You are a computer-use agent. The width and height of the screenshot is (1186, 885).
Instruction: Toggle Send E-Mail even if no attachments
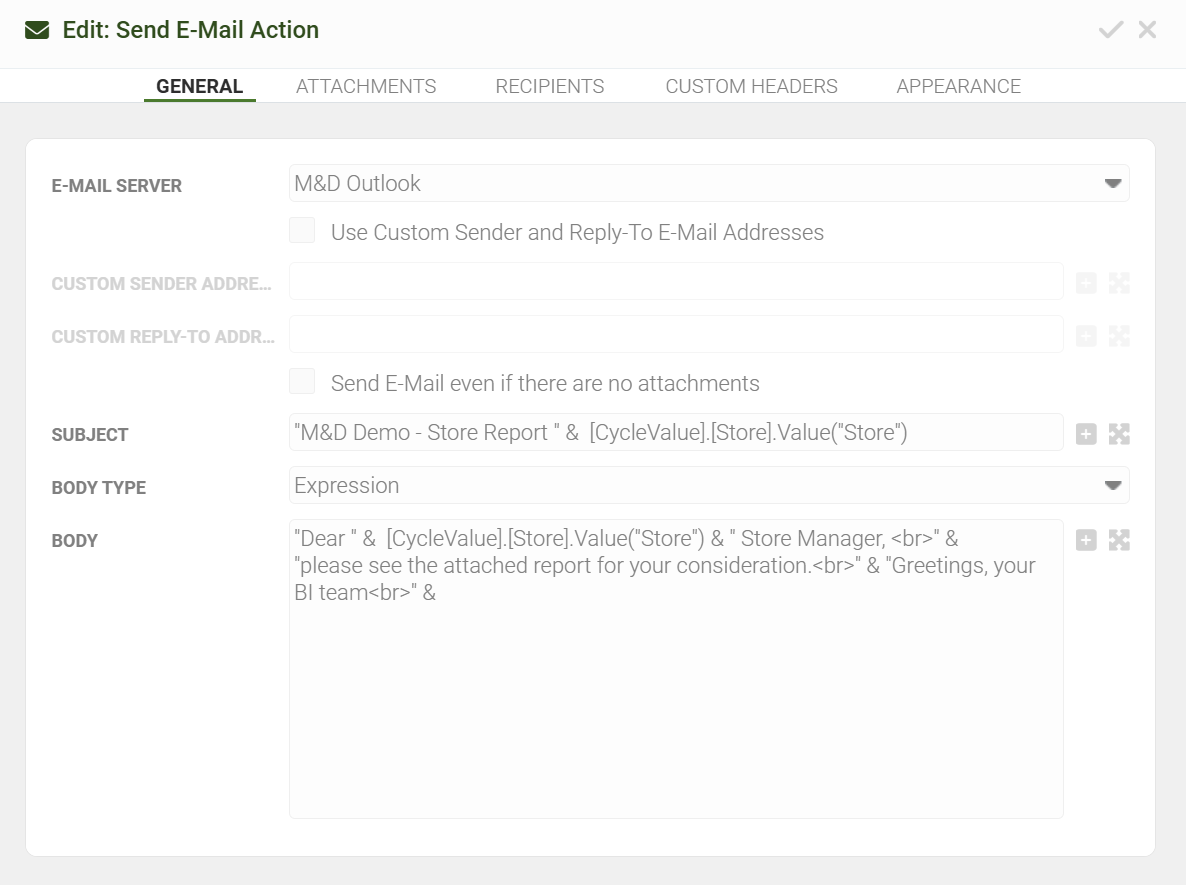(302, 381)
